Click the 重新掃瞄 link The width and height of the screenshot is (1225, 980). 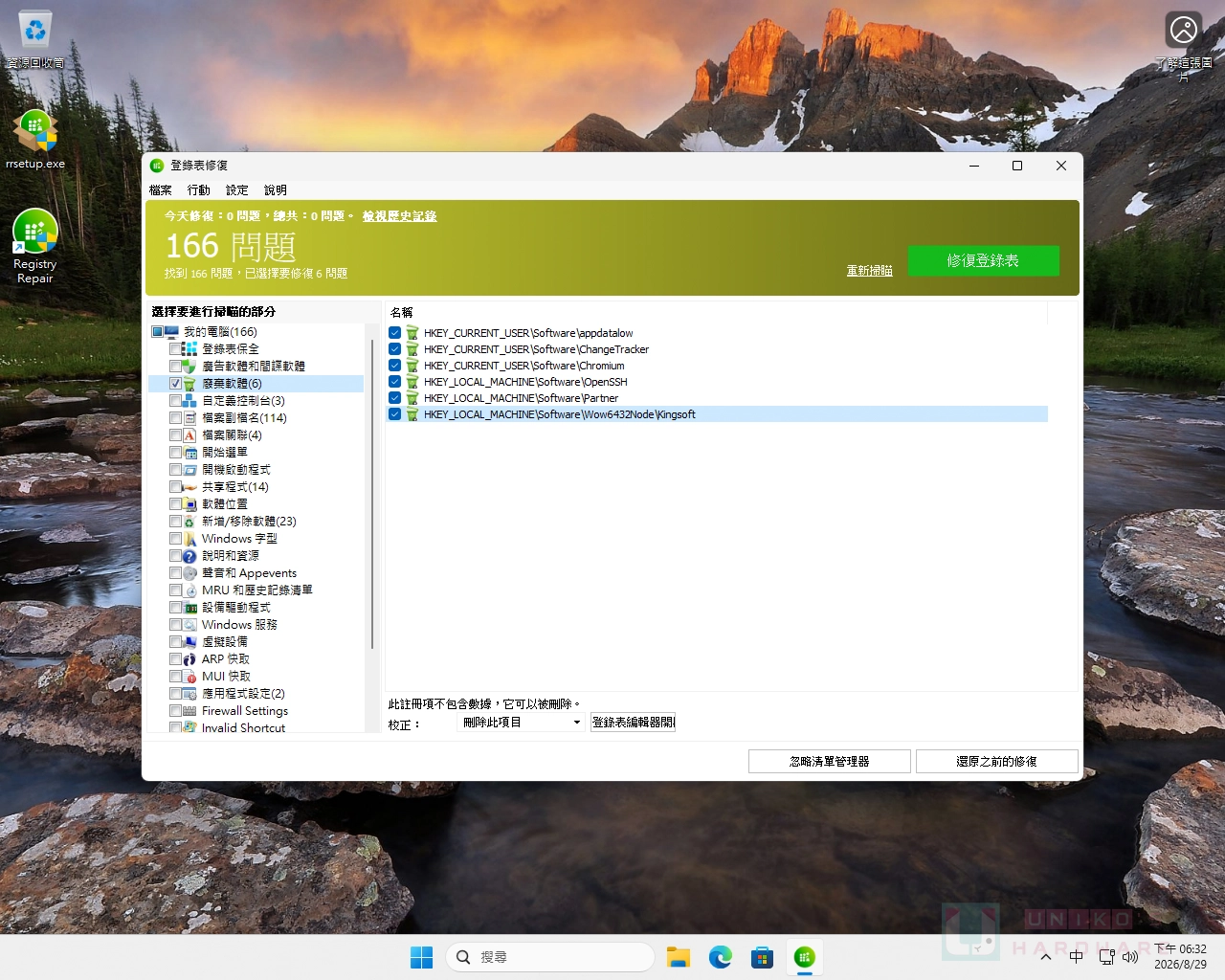click(x=869, y=270)
